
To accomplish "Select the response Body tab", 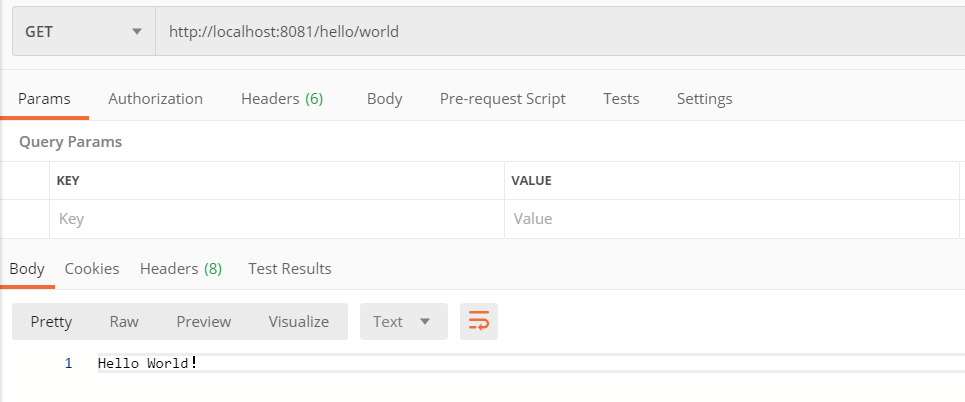I will click(x=27, y=268).
